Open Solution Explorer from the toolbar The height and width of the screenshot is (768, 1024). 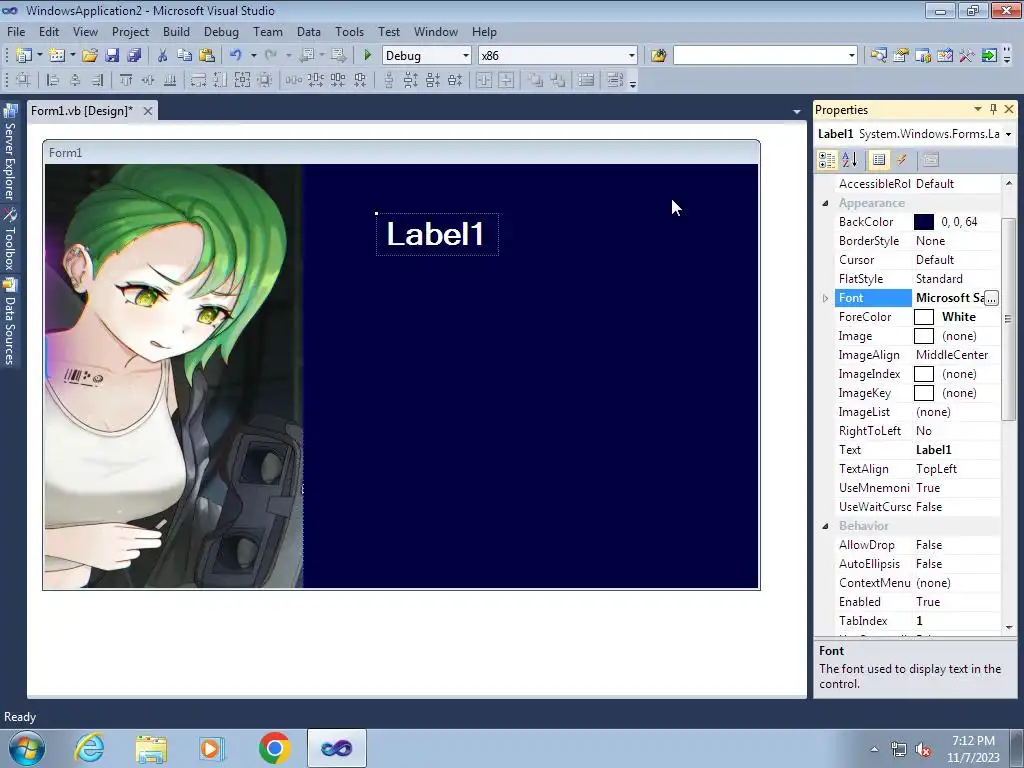coord(878,56)
